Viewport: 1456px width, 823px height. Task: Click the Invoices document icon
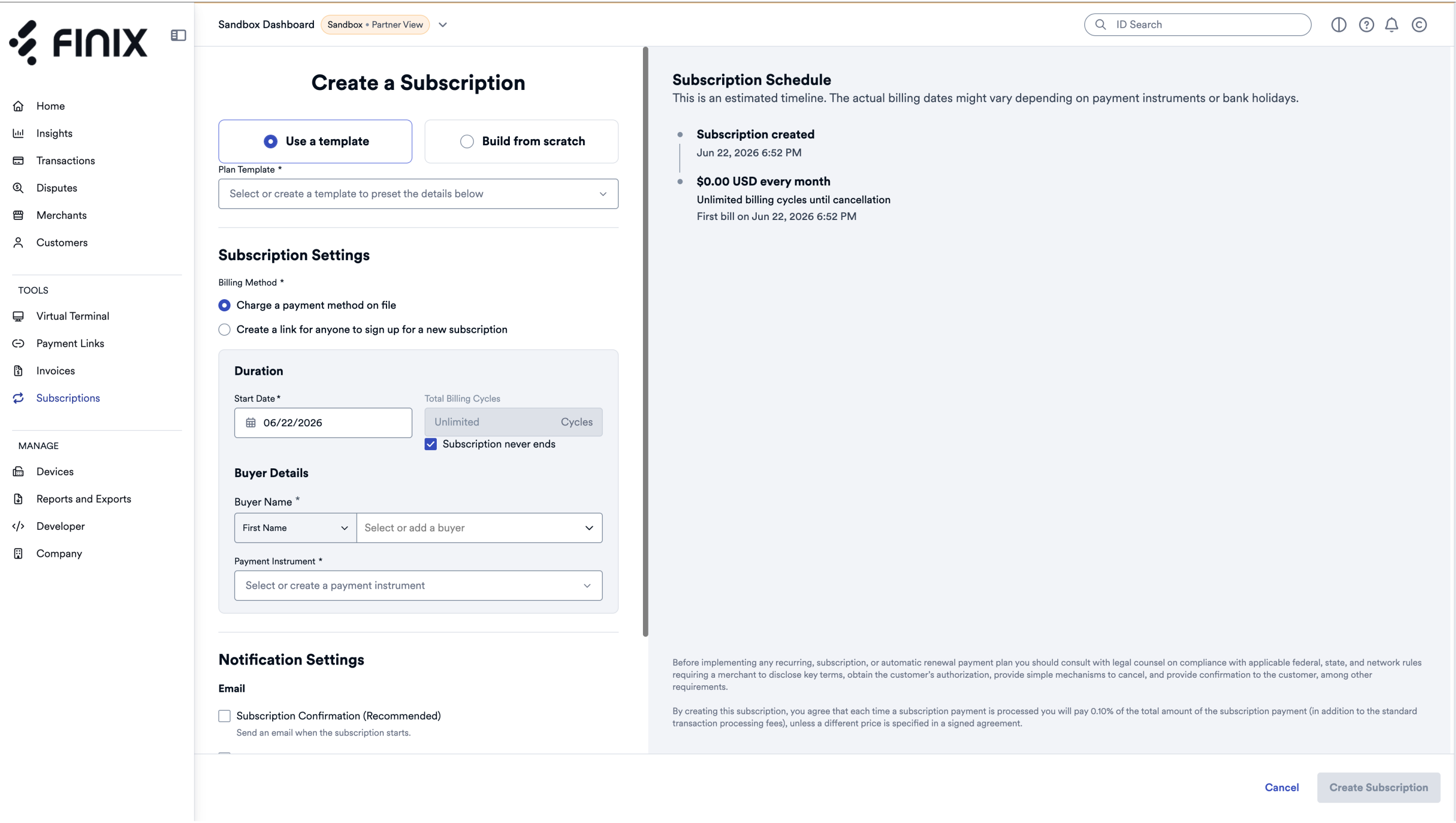tap(18, 371)
